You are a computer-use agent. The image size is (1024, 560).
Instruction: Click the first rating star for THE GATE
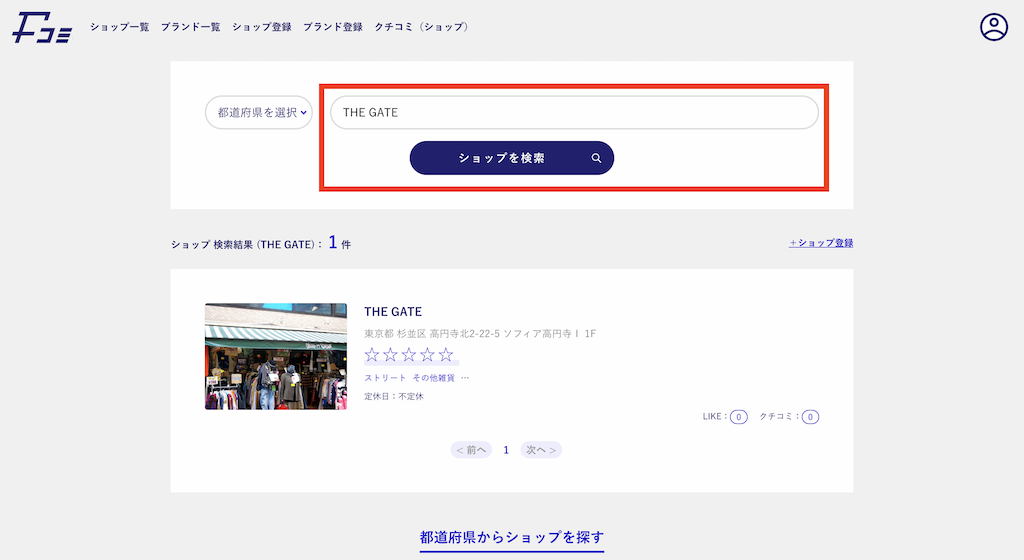coord(372,355)
